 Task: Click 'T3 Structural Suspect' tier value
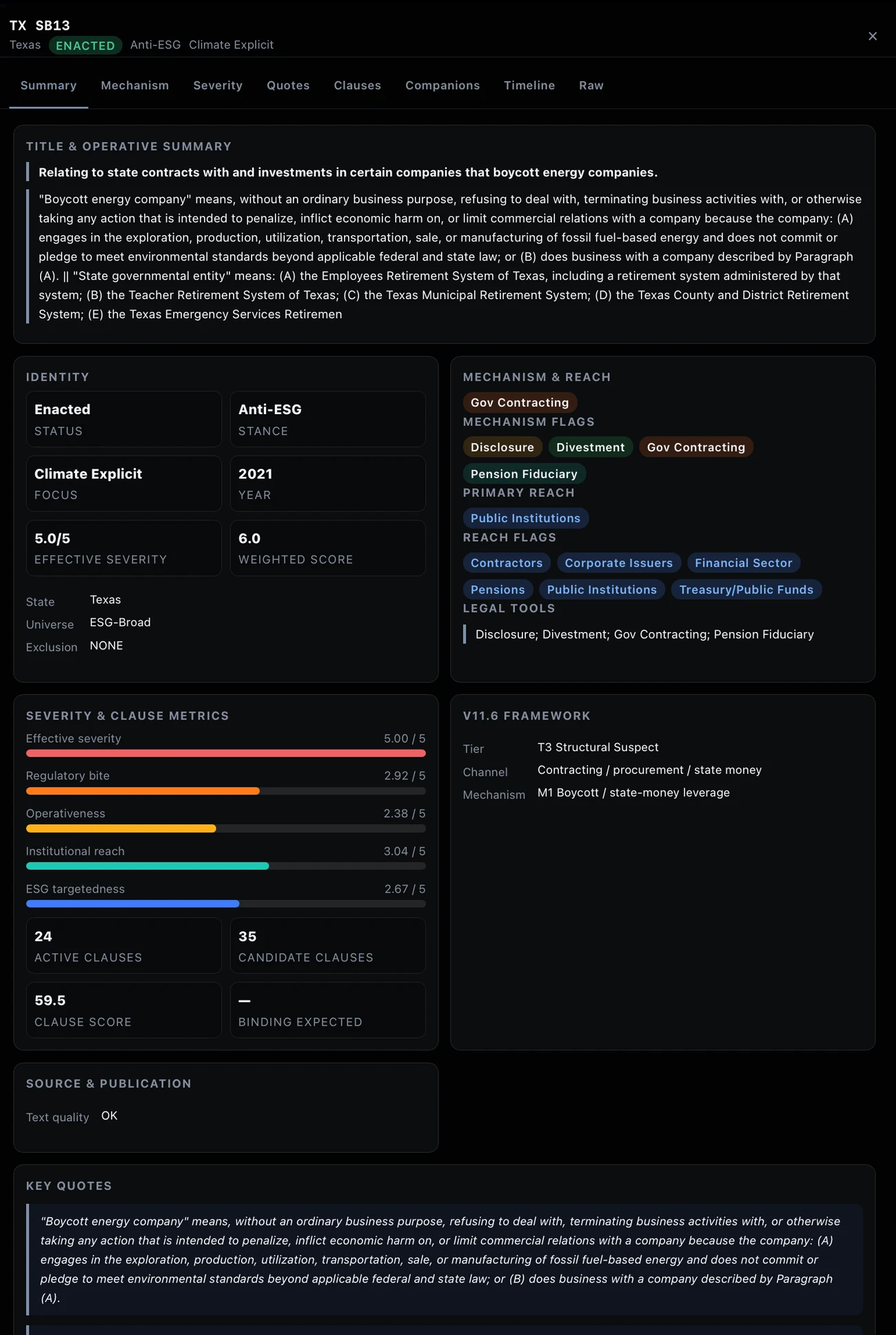598,747
